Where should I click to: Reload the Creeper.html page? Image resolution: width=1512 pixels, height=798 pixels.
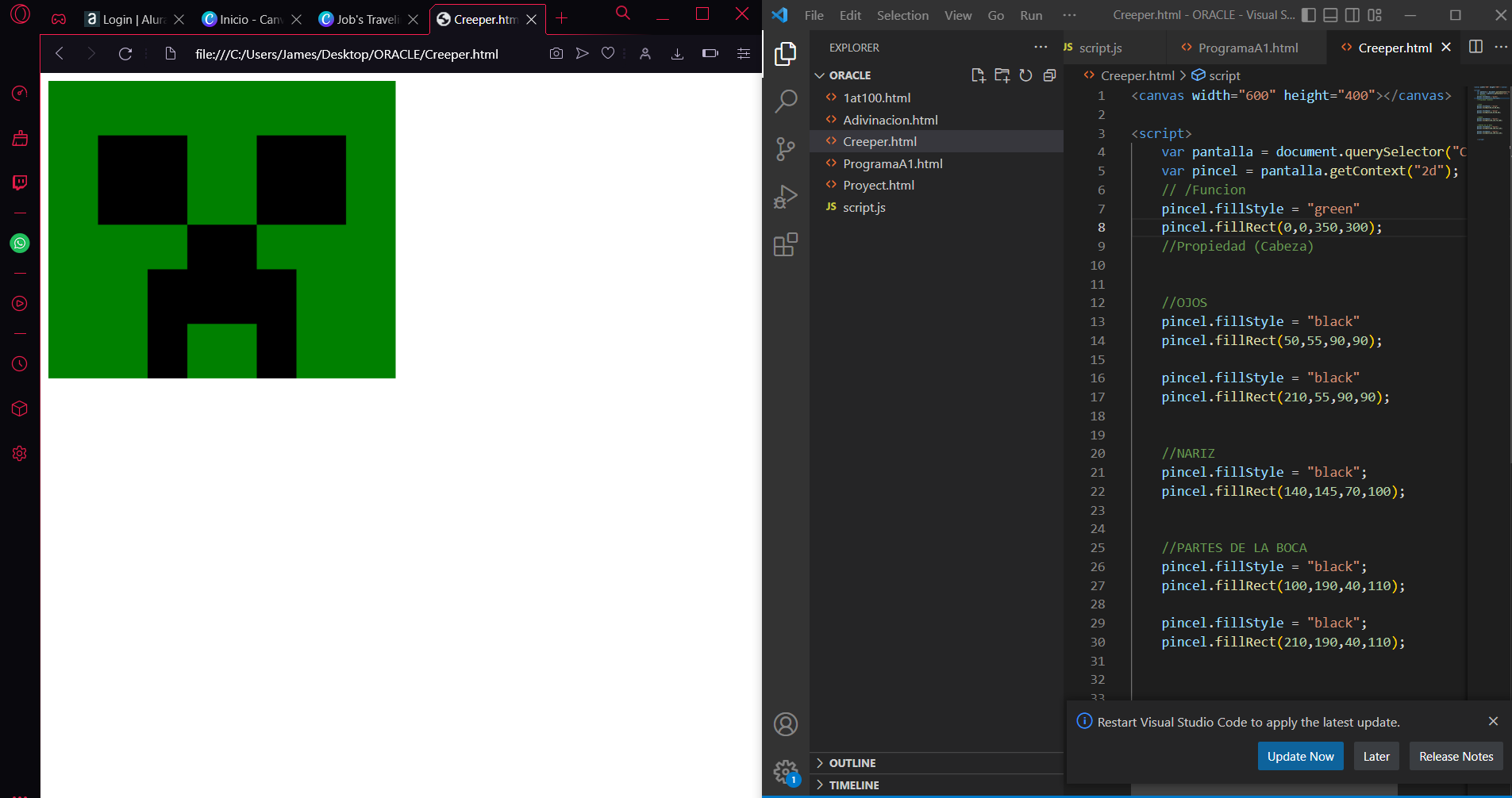click(125, 54)
